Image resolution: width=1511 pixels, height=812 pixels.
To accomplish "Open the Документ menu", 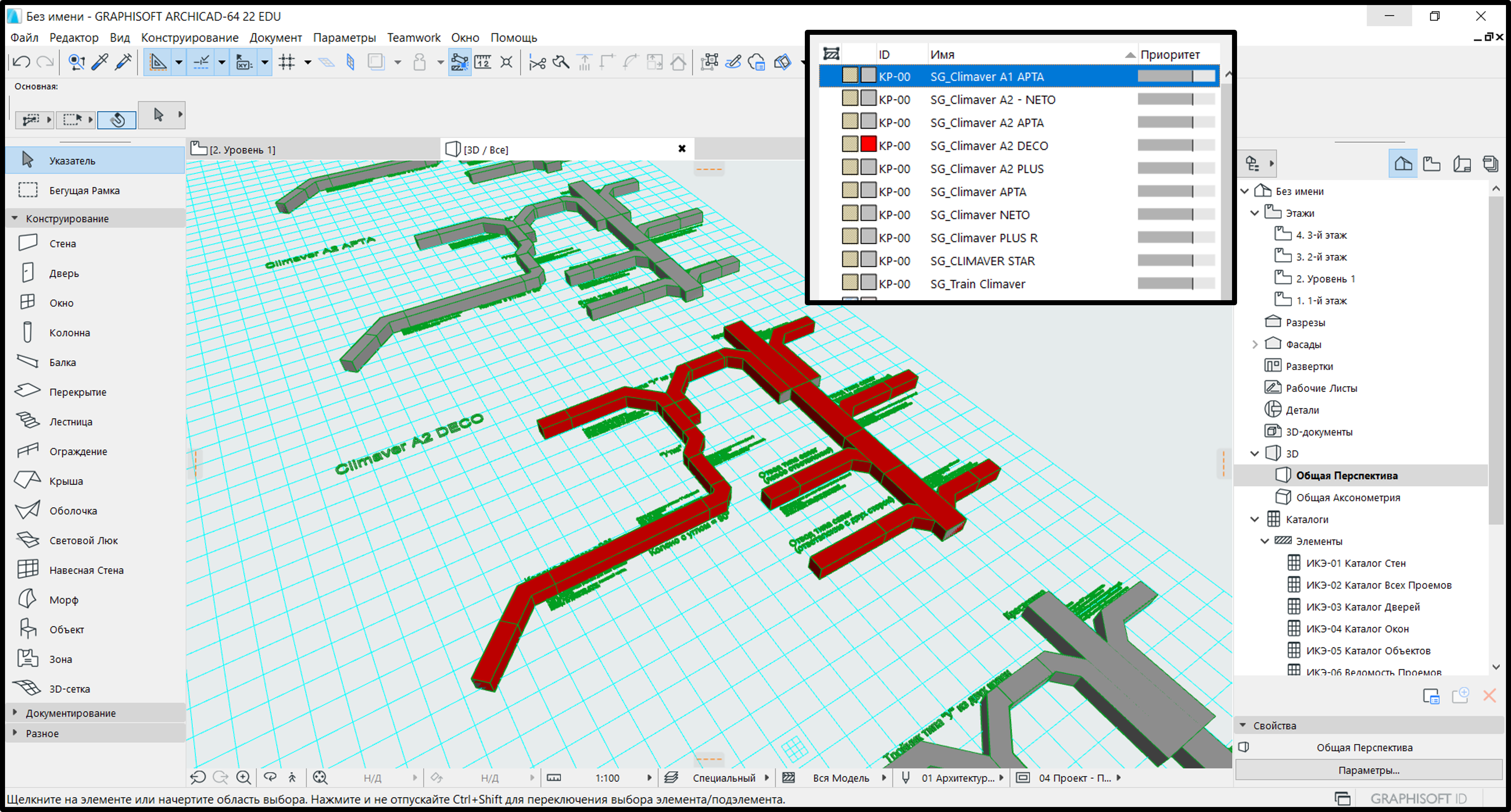I will 276,38.
